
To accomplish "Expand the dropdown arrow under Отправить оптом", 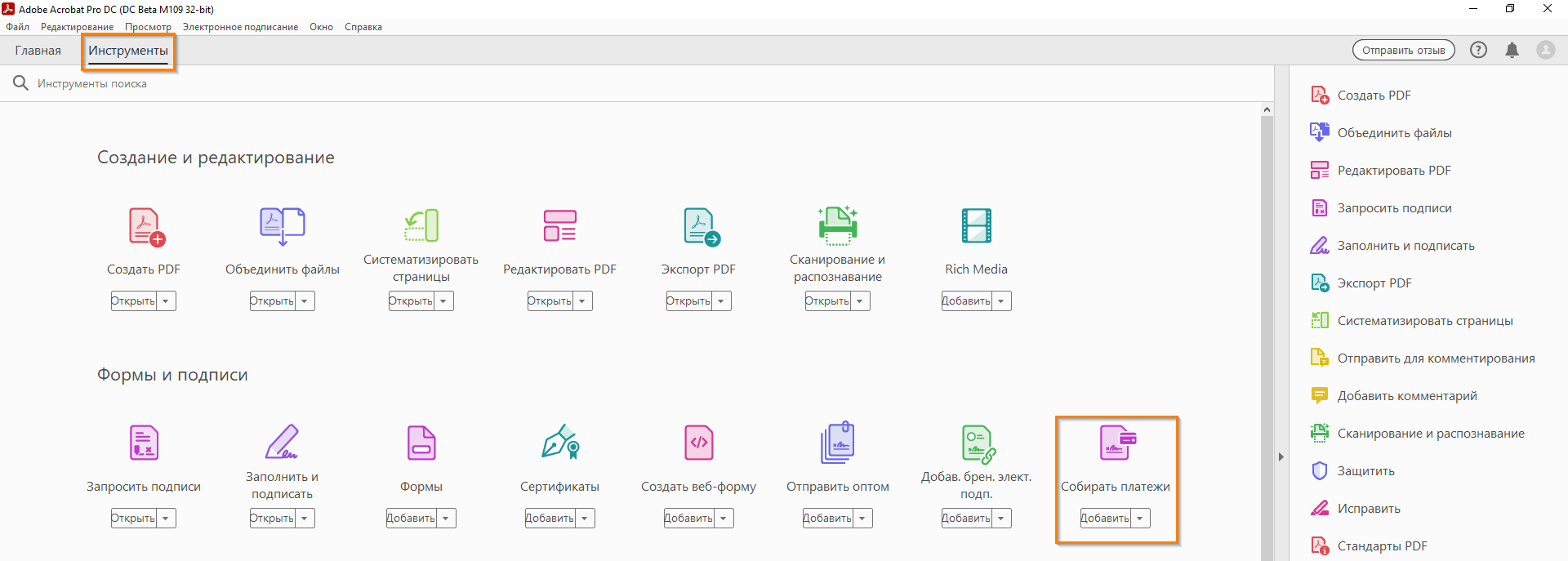I will (862, 519).
